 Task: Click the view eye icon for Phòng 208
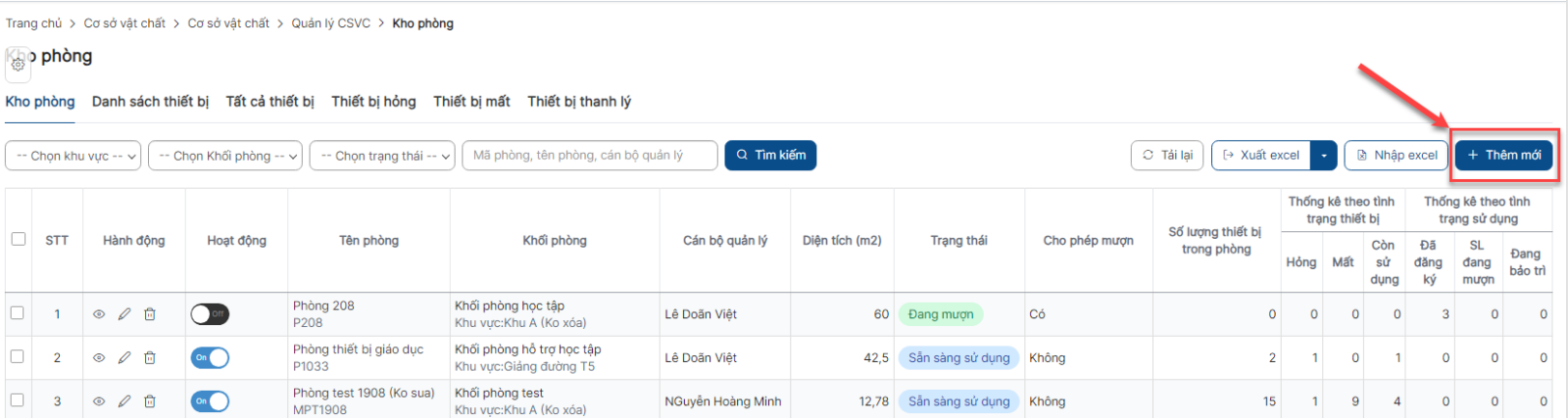pyautogui.click(x=99, y=314)
